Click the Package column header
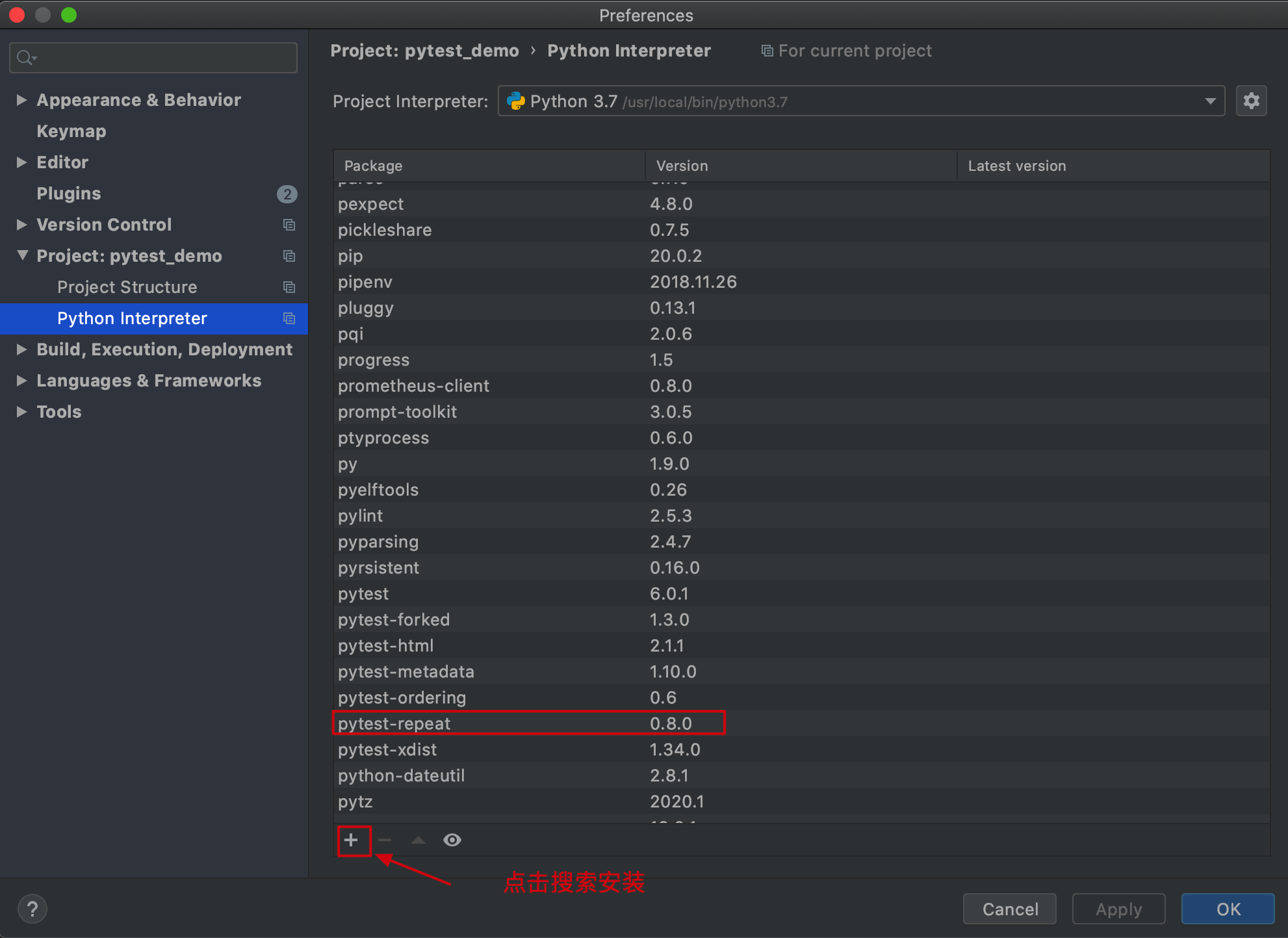The image size is (1288, 938). (x=489, y=166)
